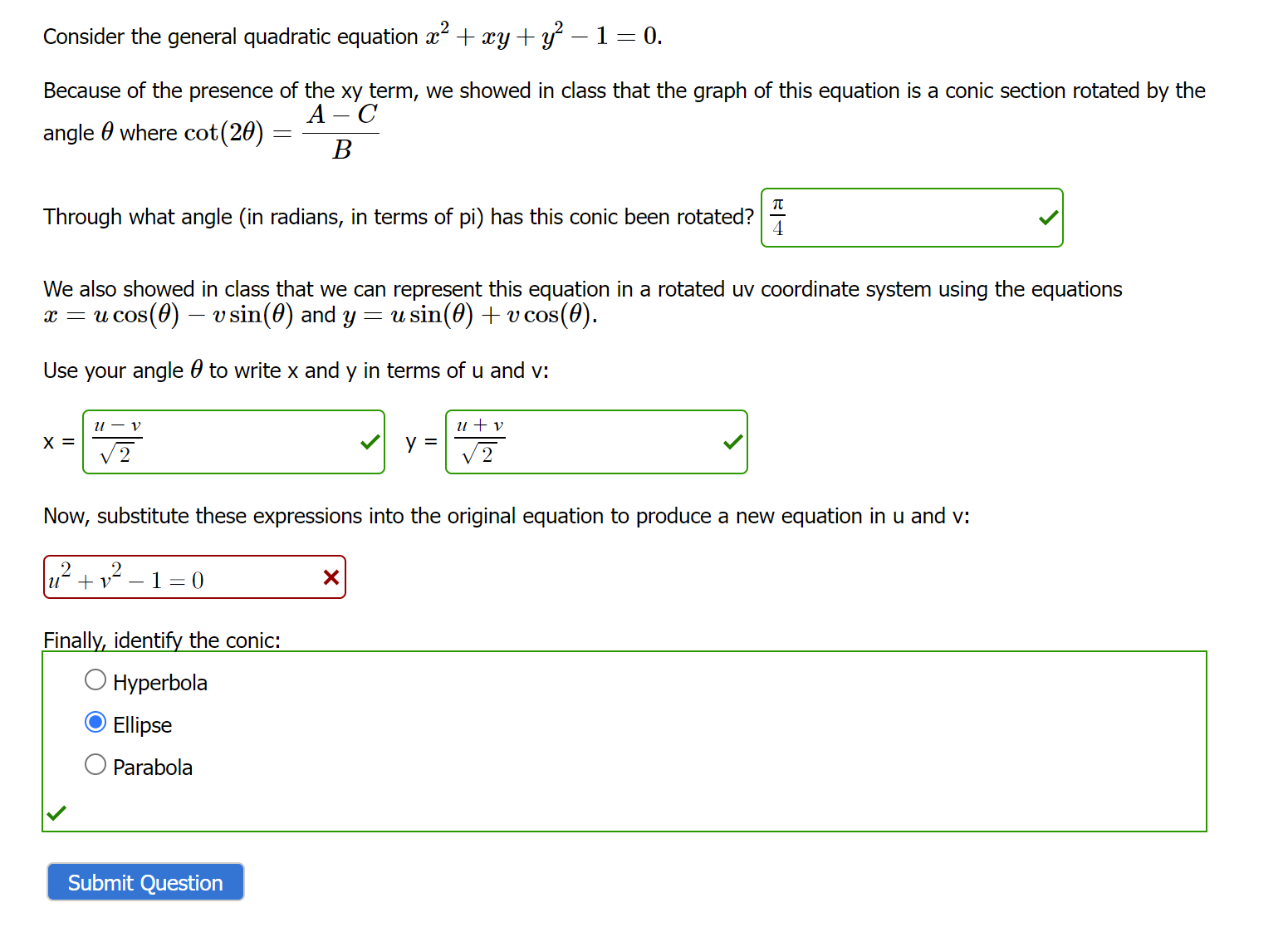Click the green checkmark beside the angle answer
Image resolution: width=1288 pixels, height=937 pixels.
(x=1047, y=217)
